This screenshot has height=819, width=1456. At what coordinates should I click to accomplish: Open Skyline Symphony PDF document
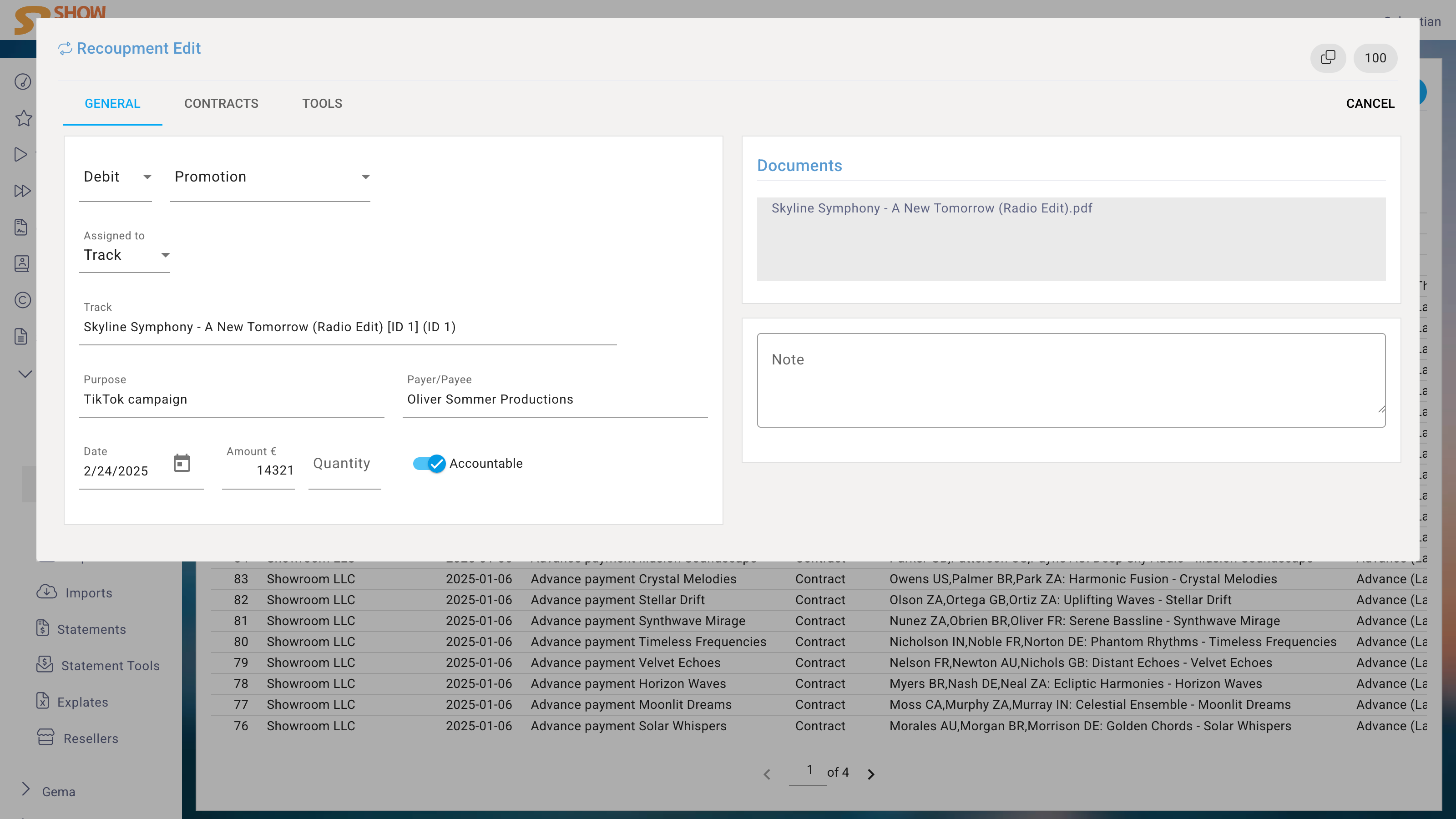[x=931, y=208]
